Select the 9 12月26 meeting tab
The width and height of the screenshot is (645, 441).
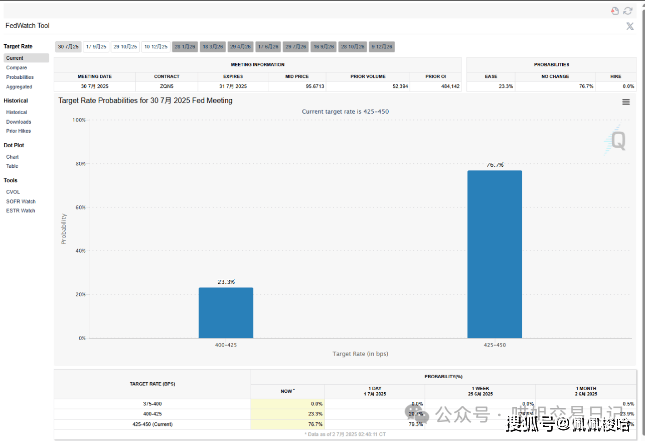click(x=382, y=47)
